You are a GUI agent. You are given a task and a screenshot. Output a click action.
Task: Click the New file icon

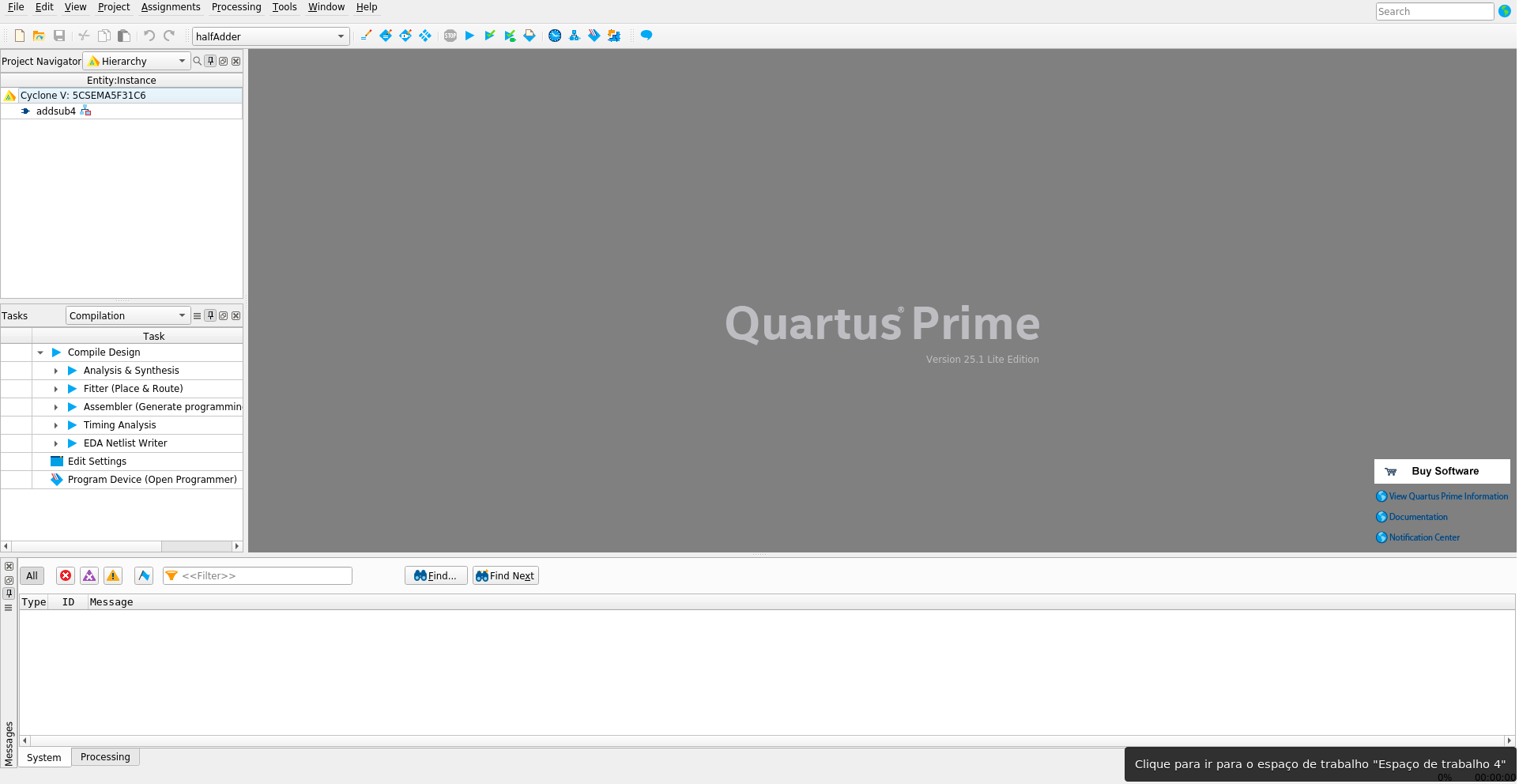(20, 36)
